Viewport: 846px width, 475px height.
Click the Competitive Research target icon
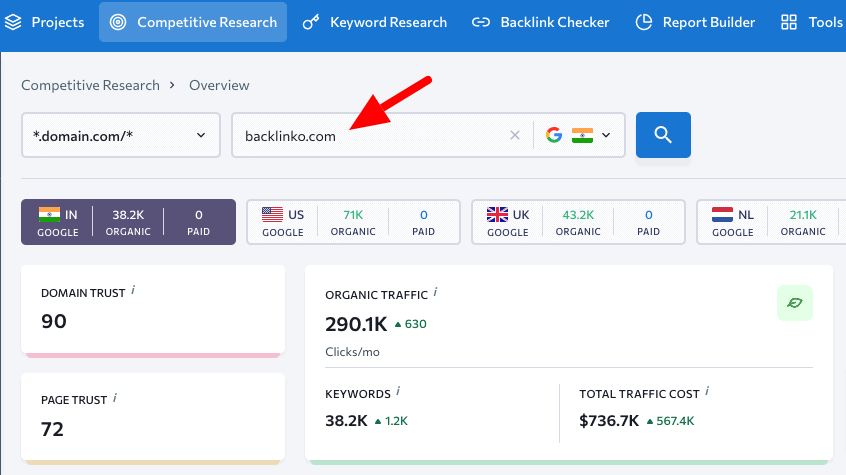[x=118, y=22]
